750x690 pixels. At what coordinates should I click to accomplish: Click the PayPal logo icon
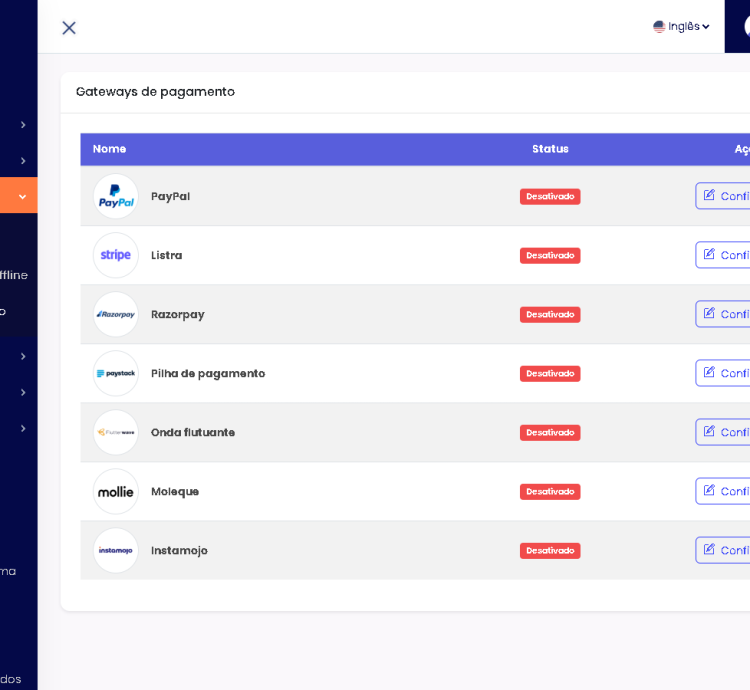click(x=116, y=196)
